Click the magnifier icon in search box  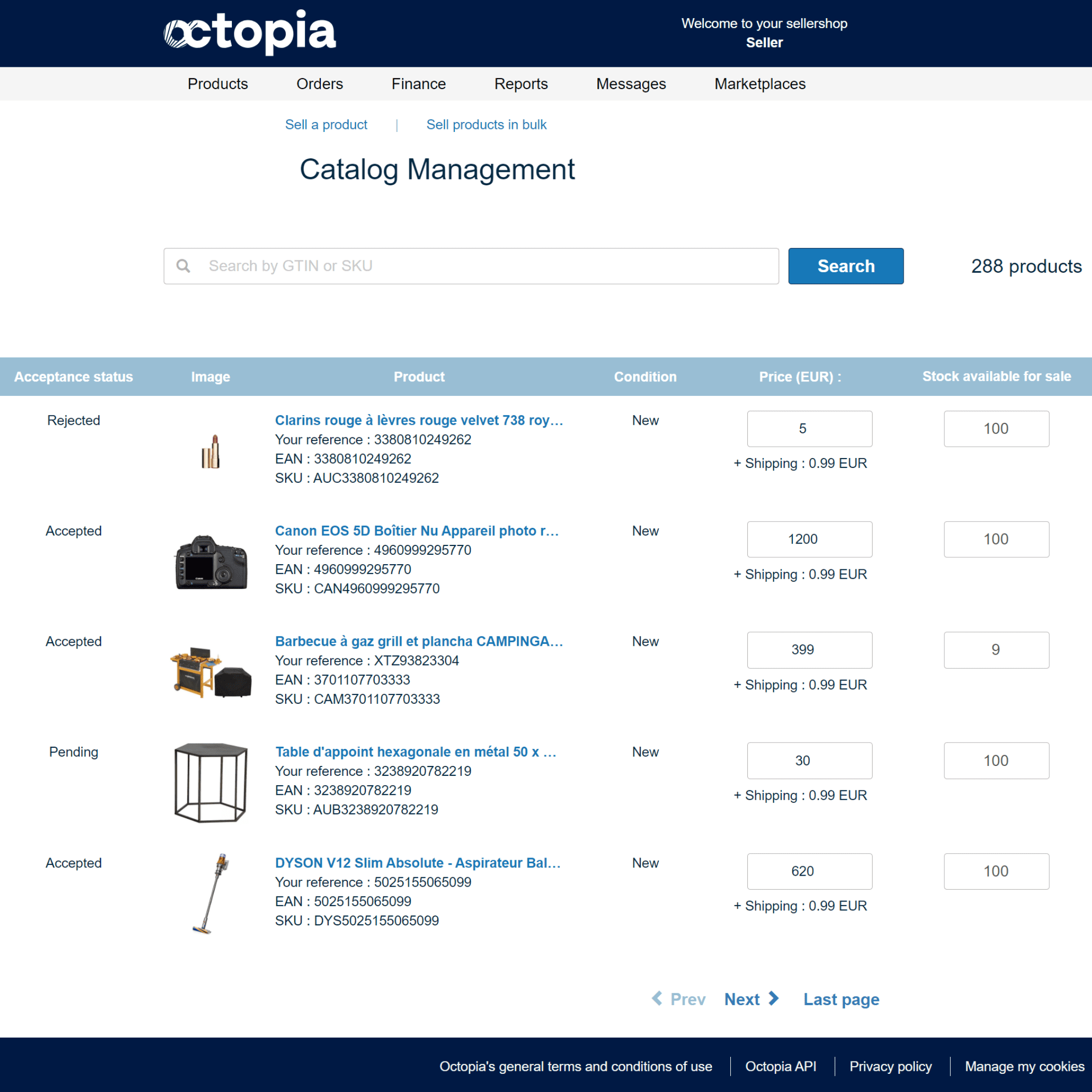pyautogui.click(x=183, y=265)
